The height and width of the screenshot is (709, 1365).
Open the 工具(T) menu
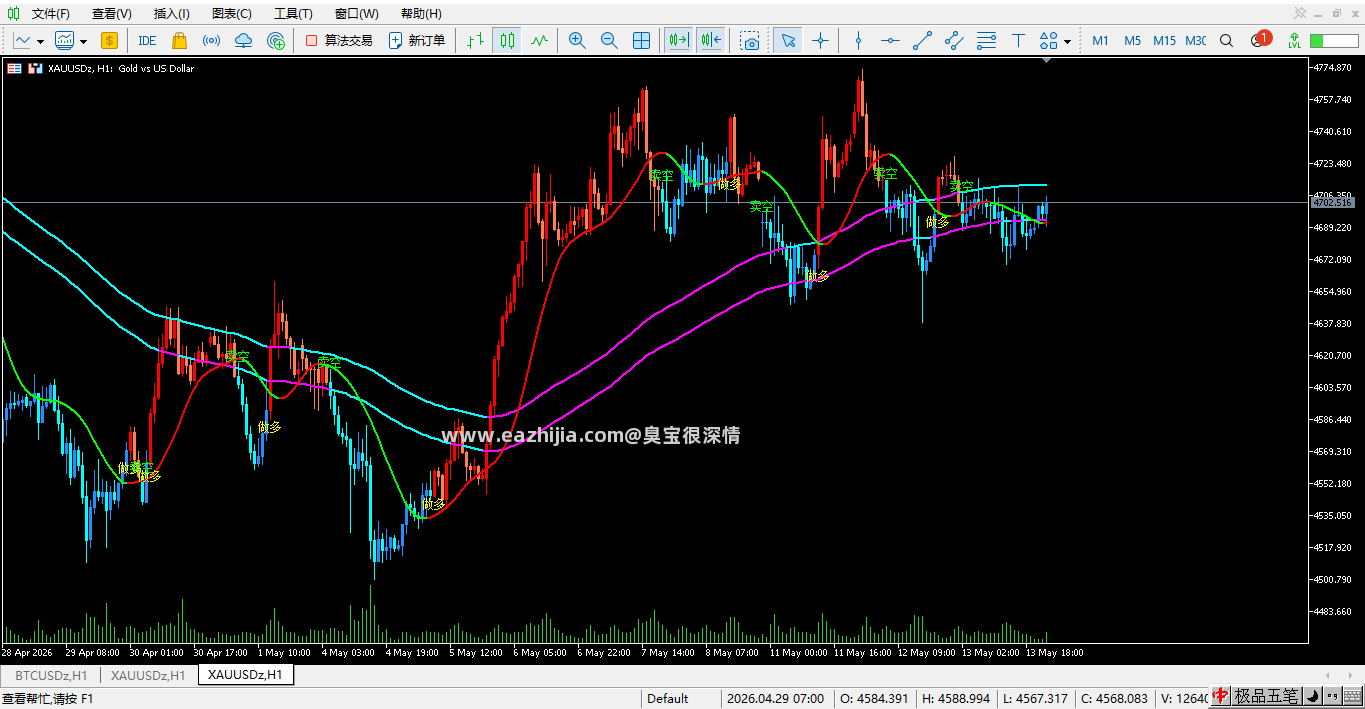pos(293,14)
